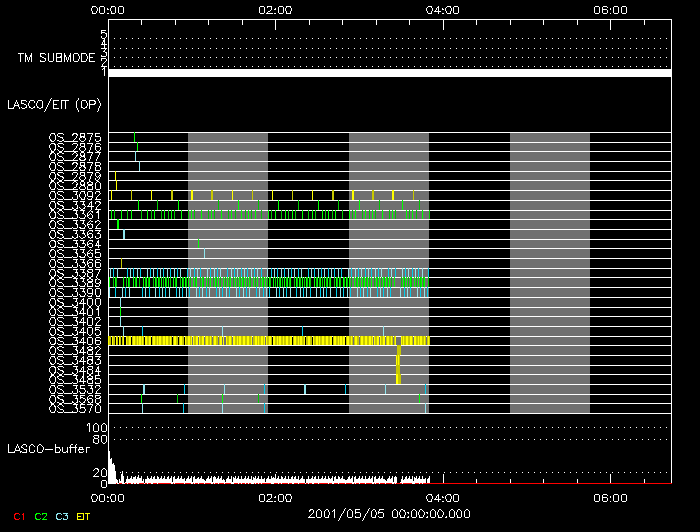Click the top axis 04:00 label
Image resolution: width=700 pixels, height=532 pixels.
coord(442,10)
